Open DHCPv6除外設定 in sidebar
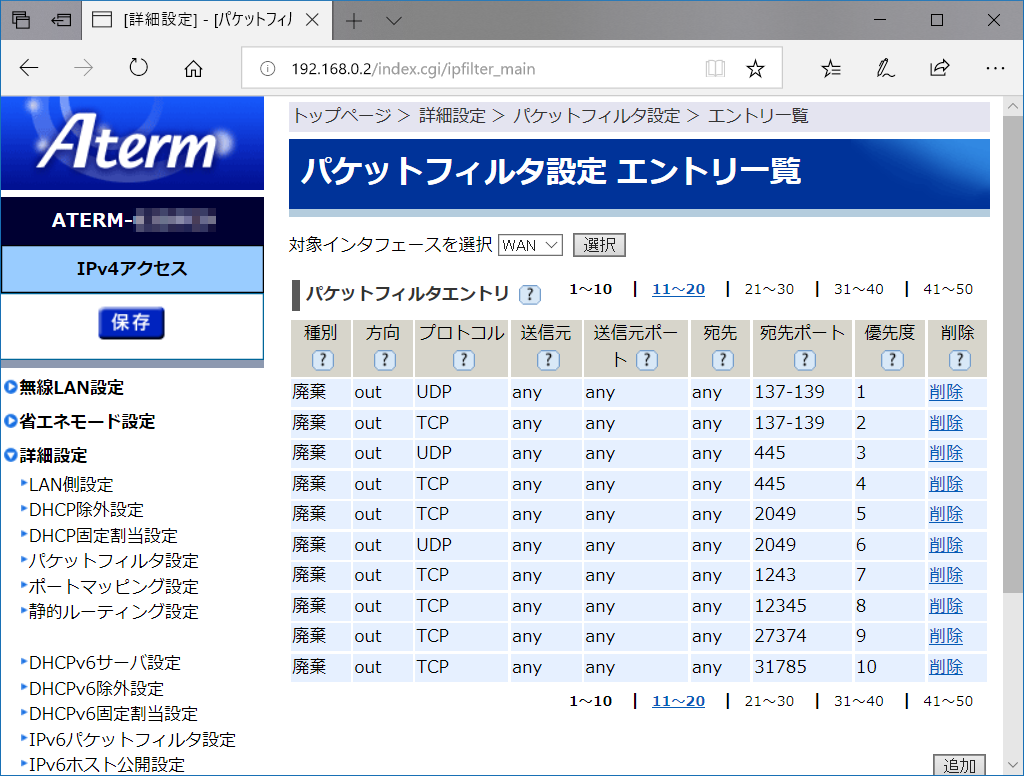The width and height of the screenshot is (1024, 776). click(97, 688)
